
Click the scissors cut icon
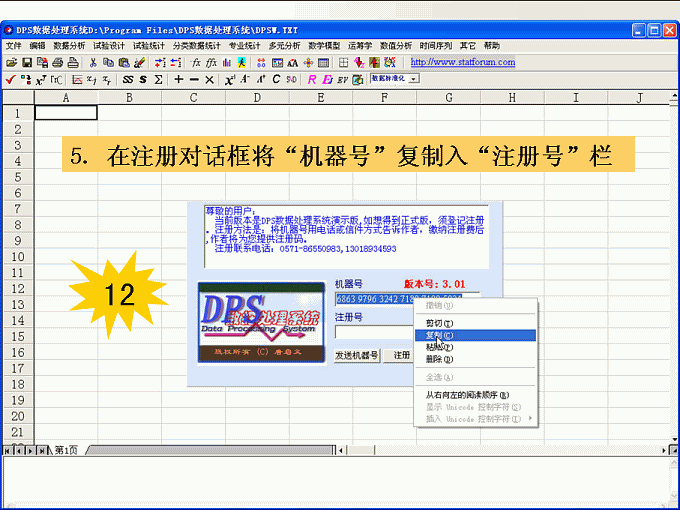point(93,62)
